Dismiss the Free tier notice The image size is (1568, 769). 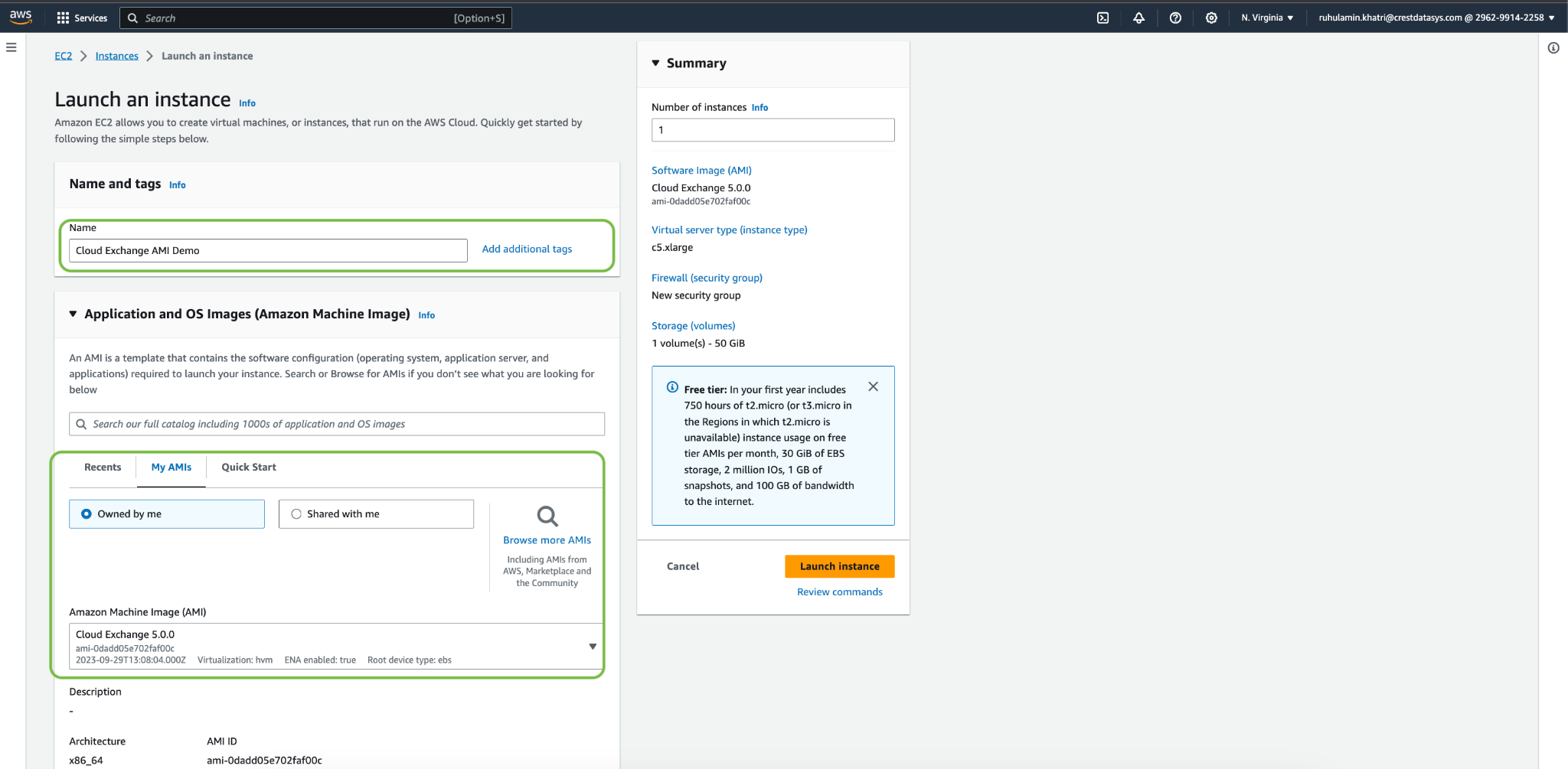tap(873, 386)
